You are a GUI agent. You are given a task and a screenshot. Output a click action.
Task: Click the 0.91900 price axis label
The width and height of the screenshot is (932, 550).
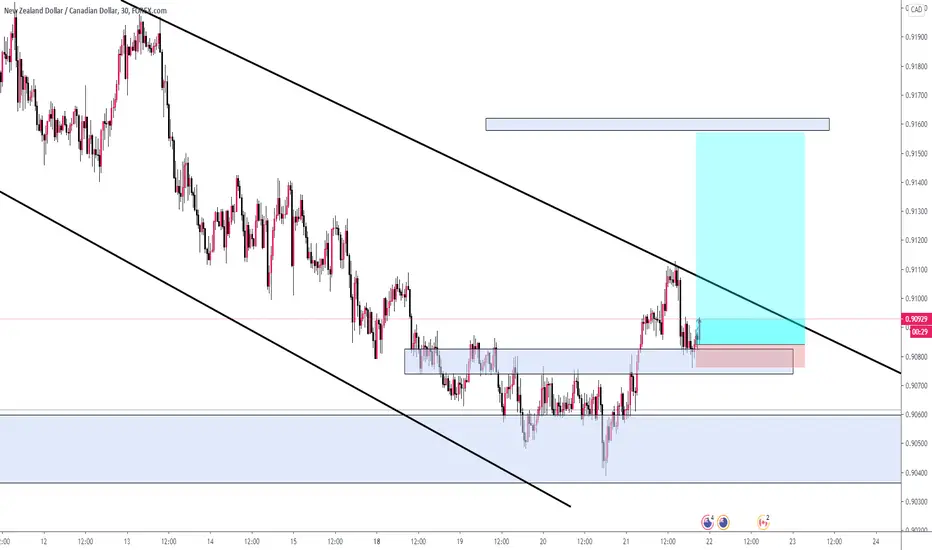click(x=916, y=37)
